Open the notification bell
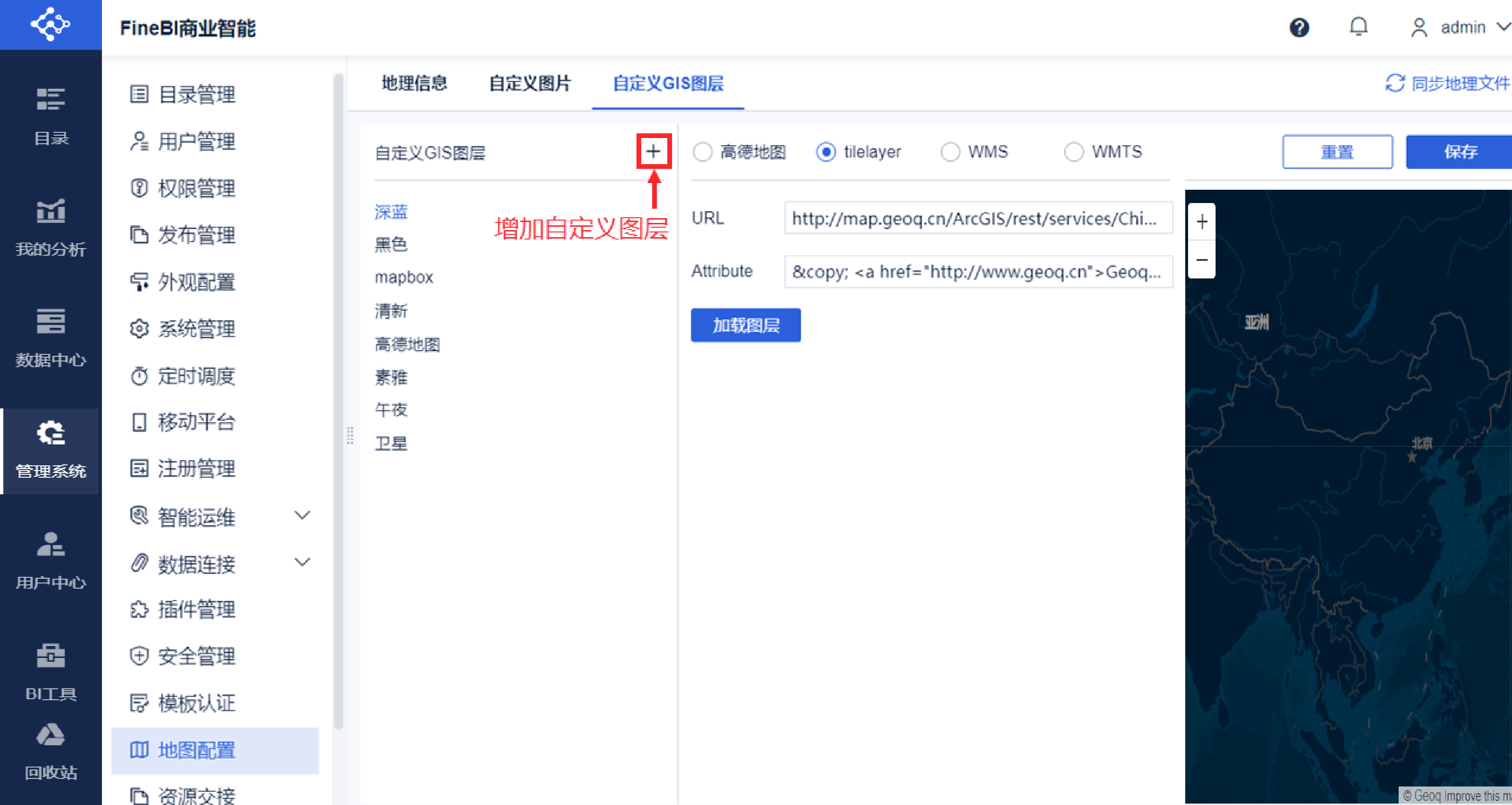The width and height of the screenshot is (1512, 805). (1358, 27)
